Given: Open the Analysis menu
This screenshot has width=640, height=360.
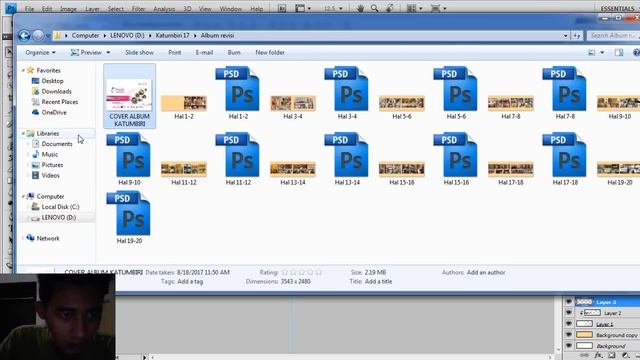Looking at the screenshot, I should [164, 9].
